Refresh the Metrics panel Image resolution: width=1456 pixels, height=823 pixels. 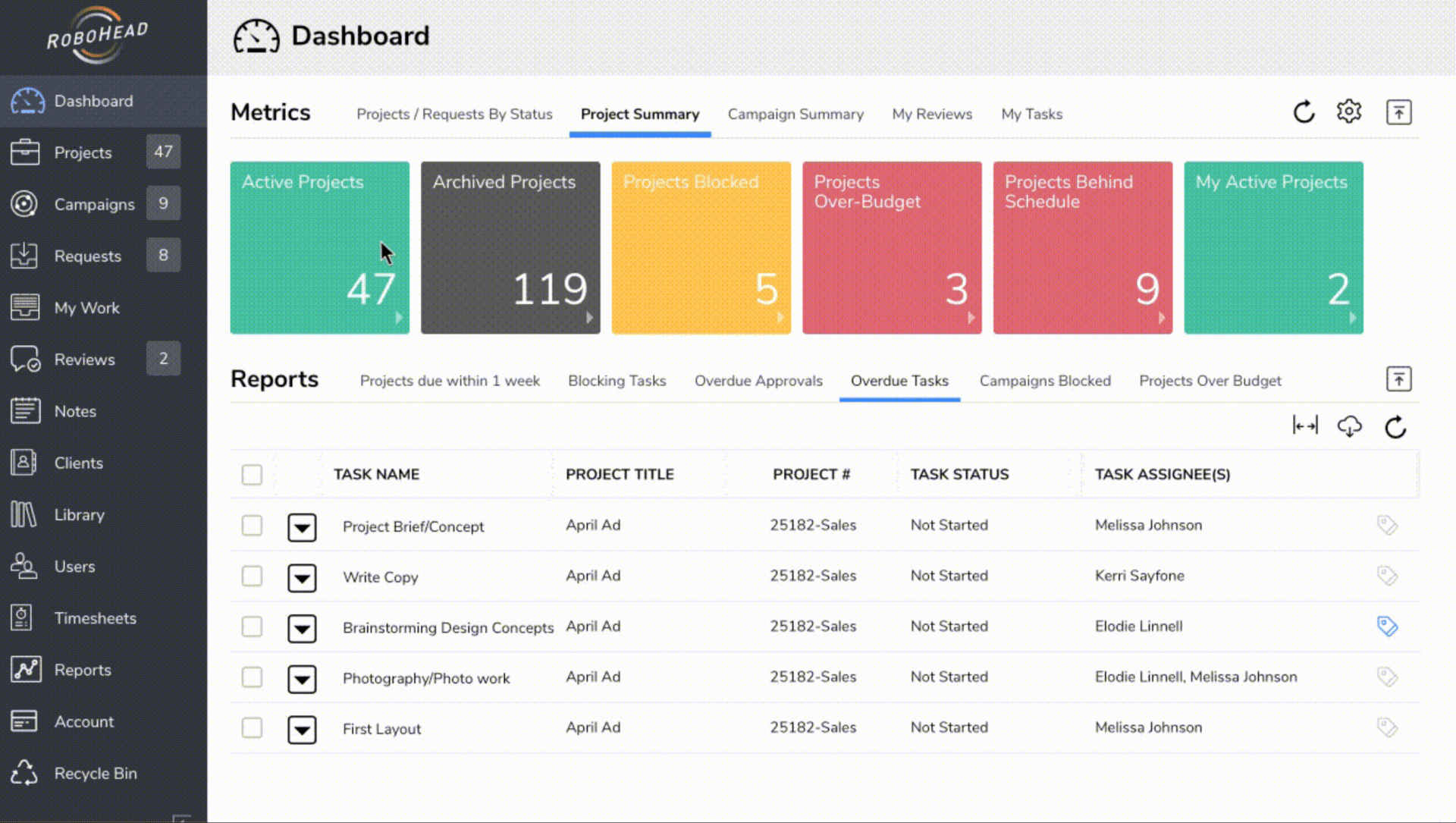(x=1304, y=111)
